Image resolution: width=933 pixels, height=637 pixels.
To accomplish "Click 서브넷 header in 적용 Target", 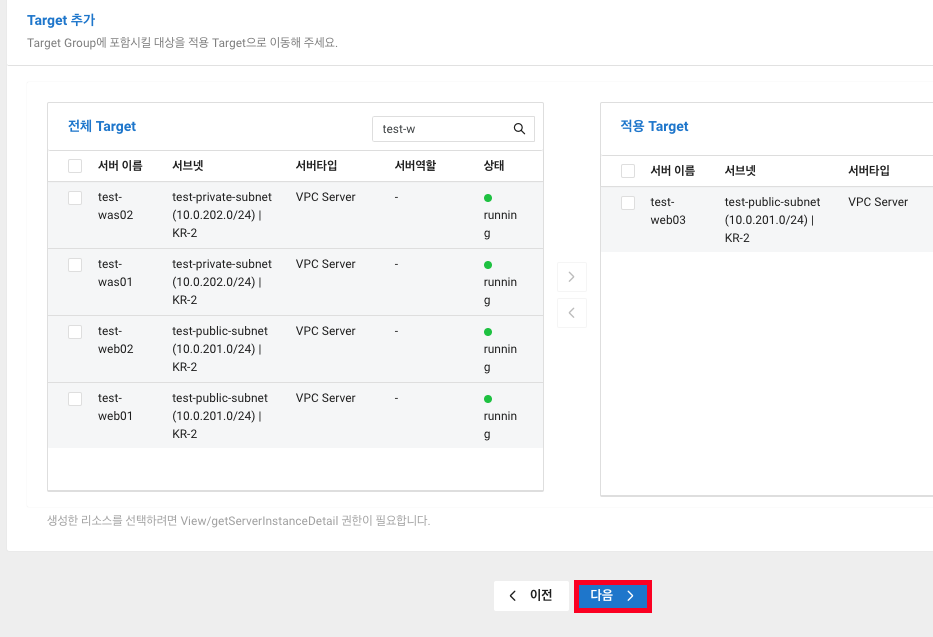I will [740, 171].
